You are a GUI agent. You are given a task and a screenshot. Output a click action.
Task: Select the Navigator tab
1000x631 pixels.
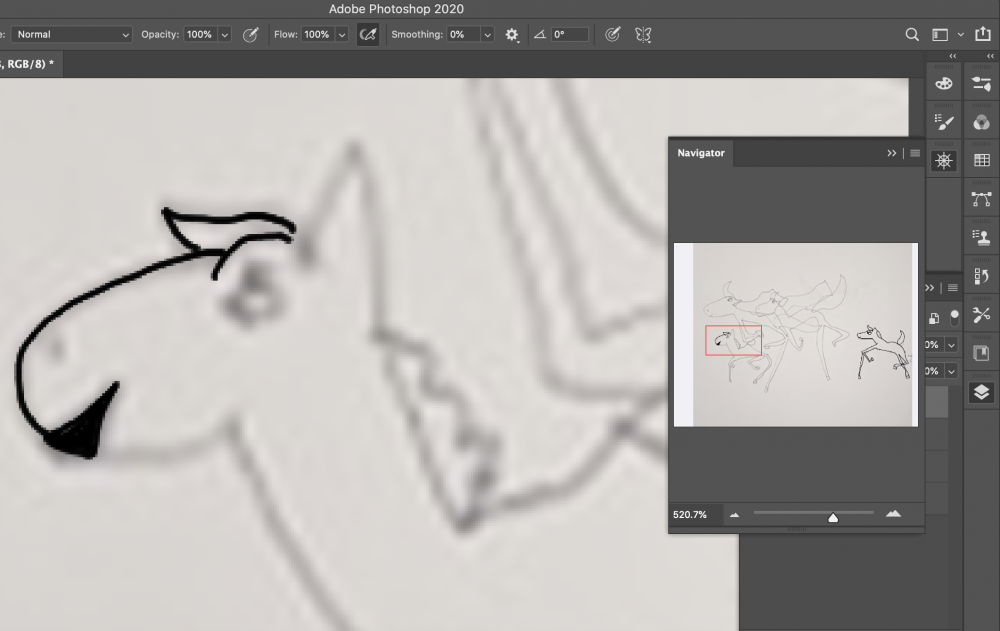[701, 153]
